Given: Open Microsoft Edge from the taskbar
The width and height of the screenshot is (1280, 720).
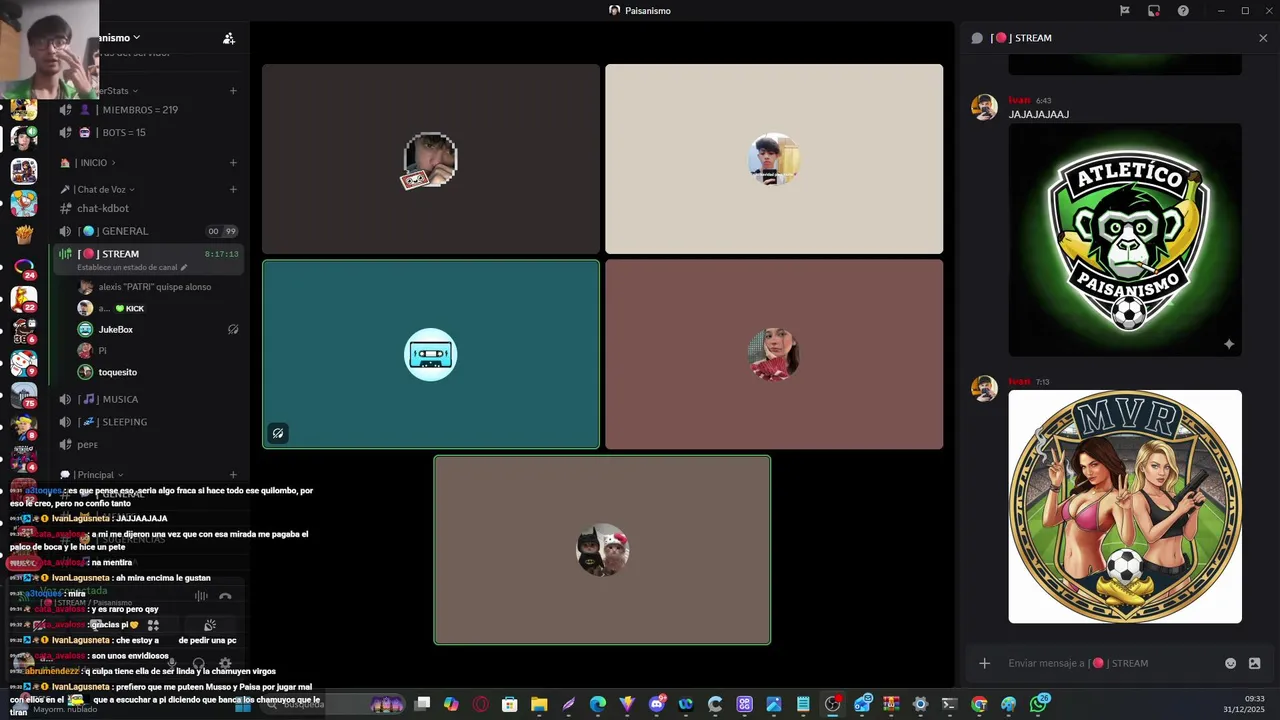Looking at the screenshot, I should coord(598,704).
